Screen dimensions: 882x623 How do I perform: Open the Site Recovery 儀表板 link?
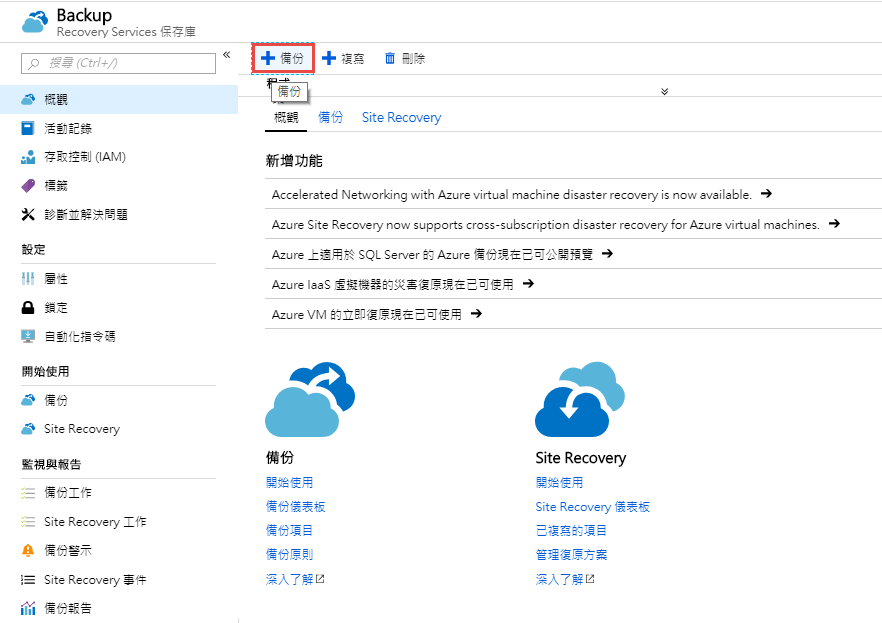592,507
